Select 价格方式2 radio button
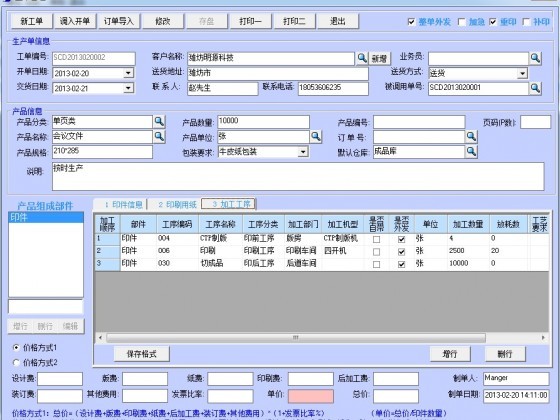Screen dimensions: 560x420 16,362
